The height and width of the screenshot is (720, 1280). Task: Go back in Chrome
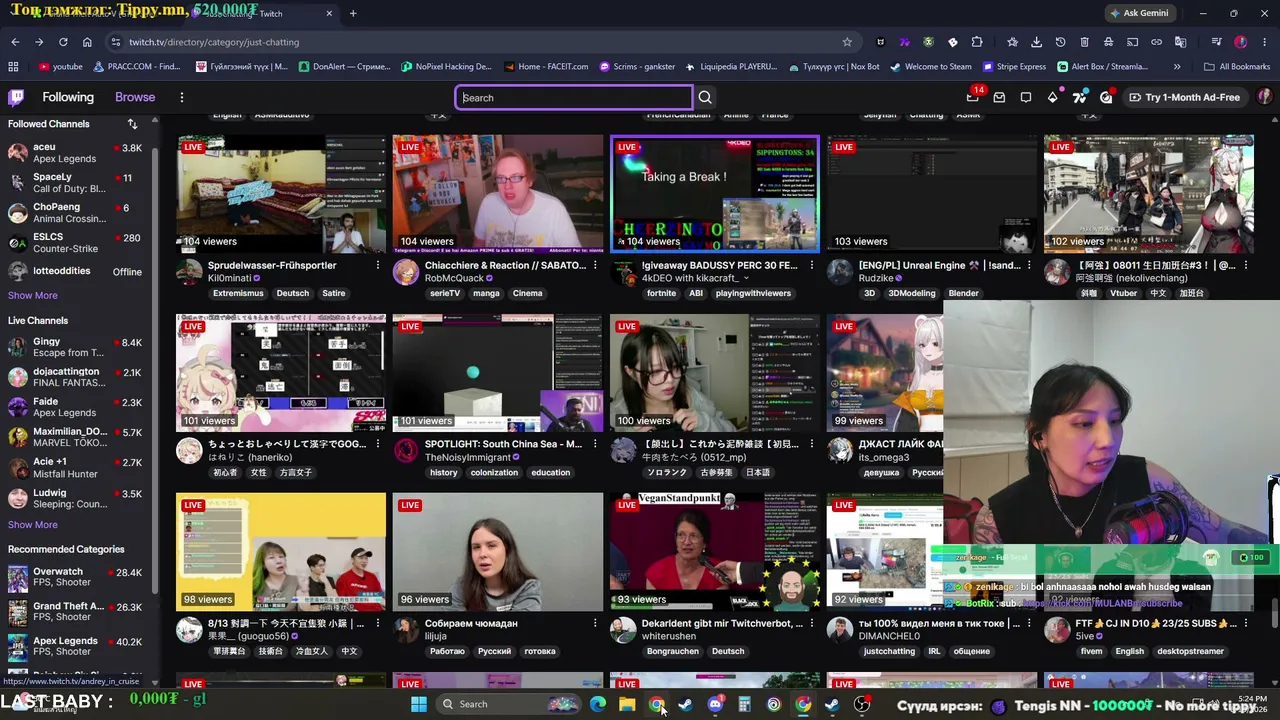pos(15,42)
